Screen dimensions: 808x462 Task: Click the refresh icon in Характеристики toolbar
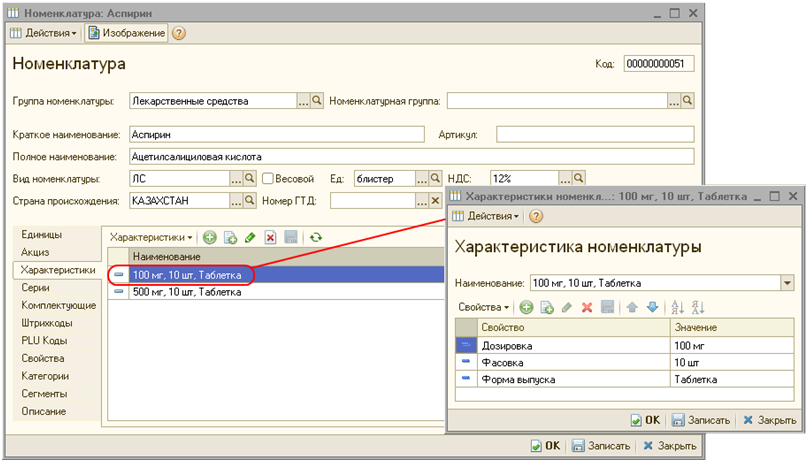(316, 238)
